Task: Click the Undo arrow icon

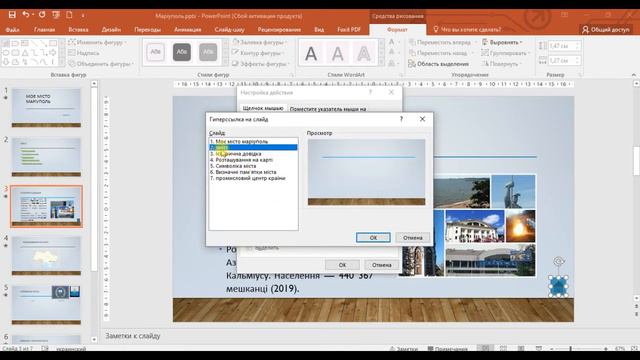Action: 26,15
